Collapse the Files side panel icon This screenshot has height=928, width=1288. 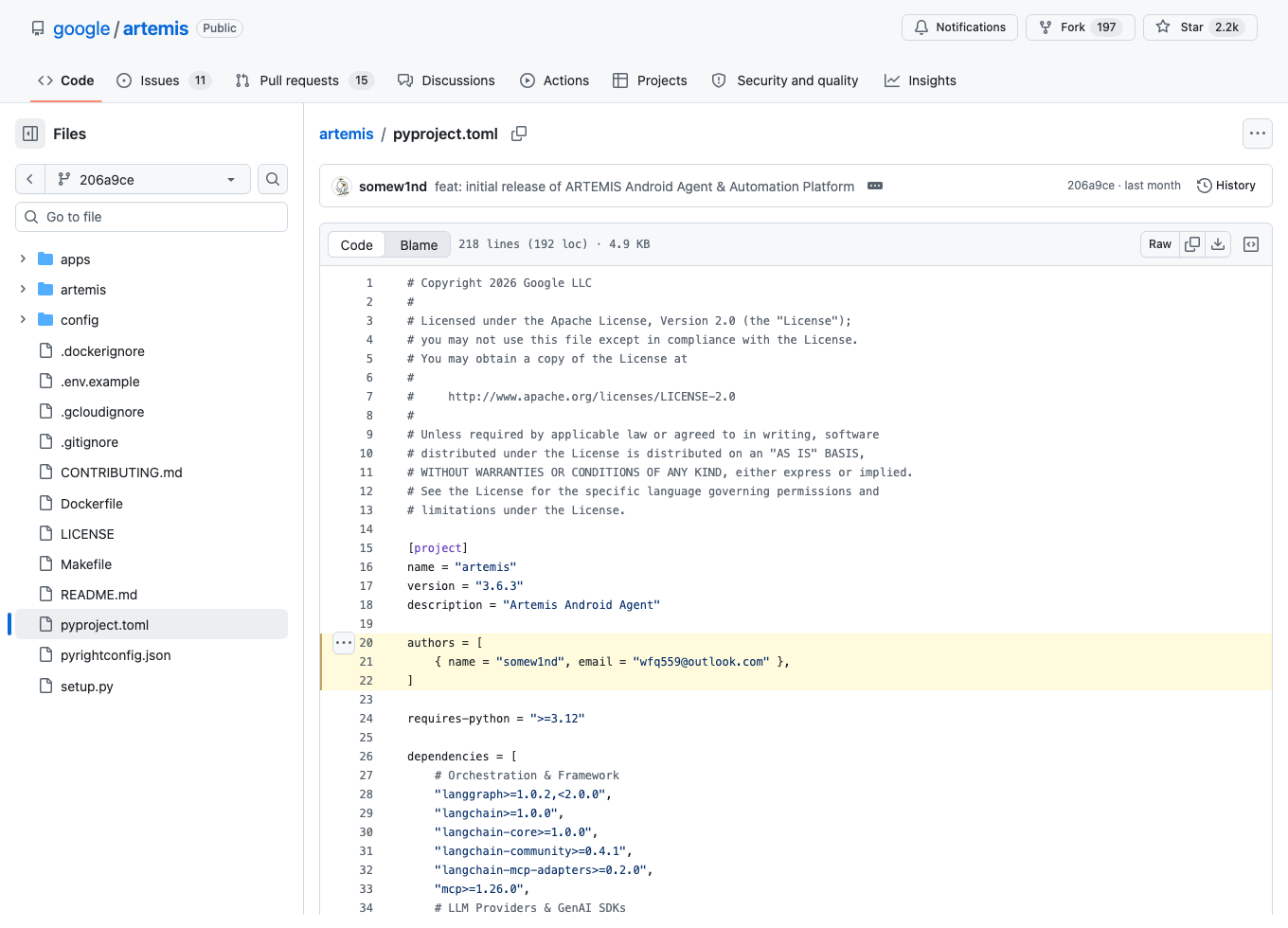click(30, 134)
